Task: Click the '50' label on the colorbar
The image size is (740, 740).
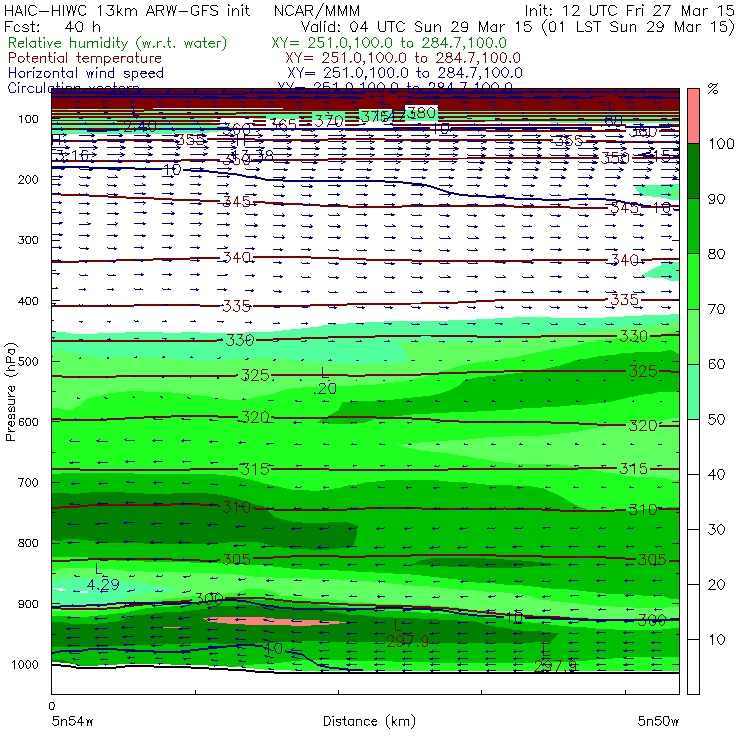Action: pos(716,419)
